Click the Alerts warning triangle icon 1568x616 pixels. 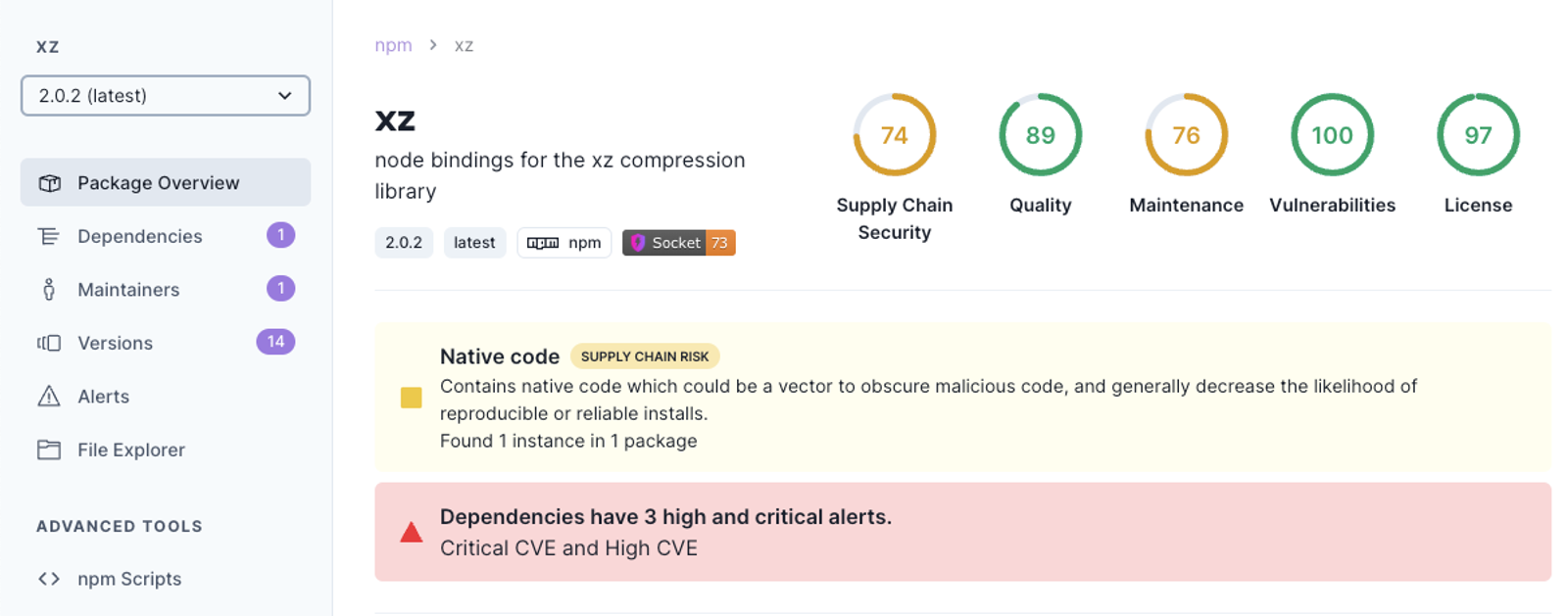49,396
